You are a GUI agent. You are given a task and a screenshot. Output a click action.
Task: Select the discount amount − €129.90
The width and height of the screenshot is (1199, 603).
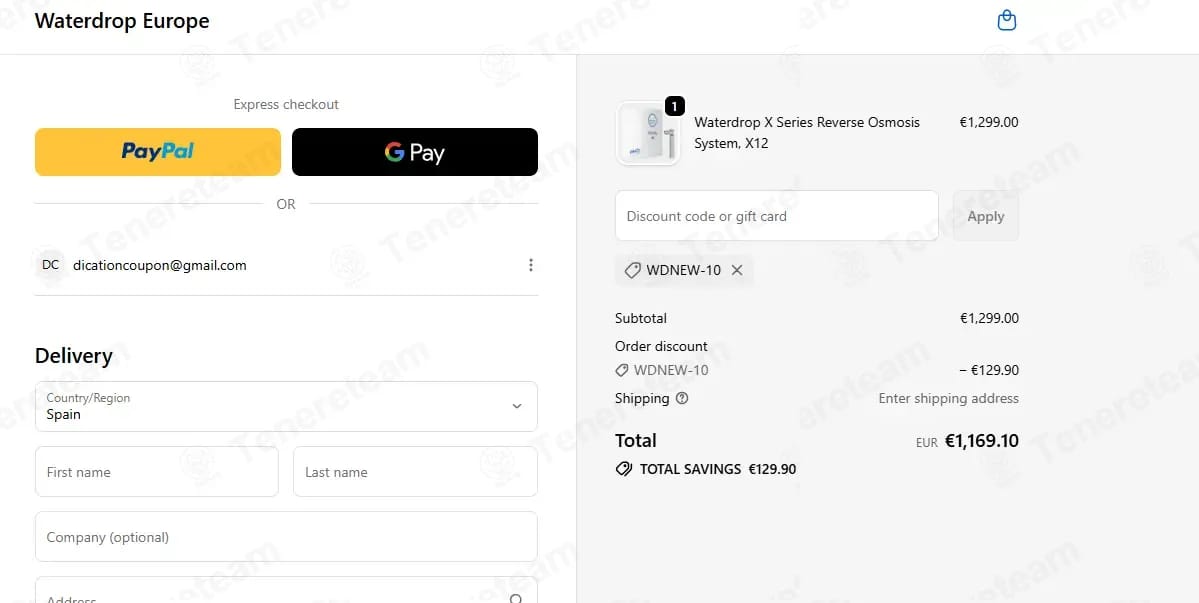click(989, 371)
